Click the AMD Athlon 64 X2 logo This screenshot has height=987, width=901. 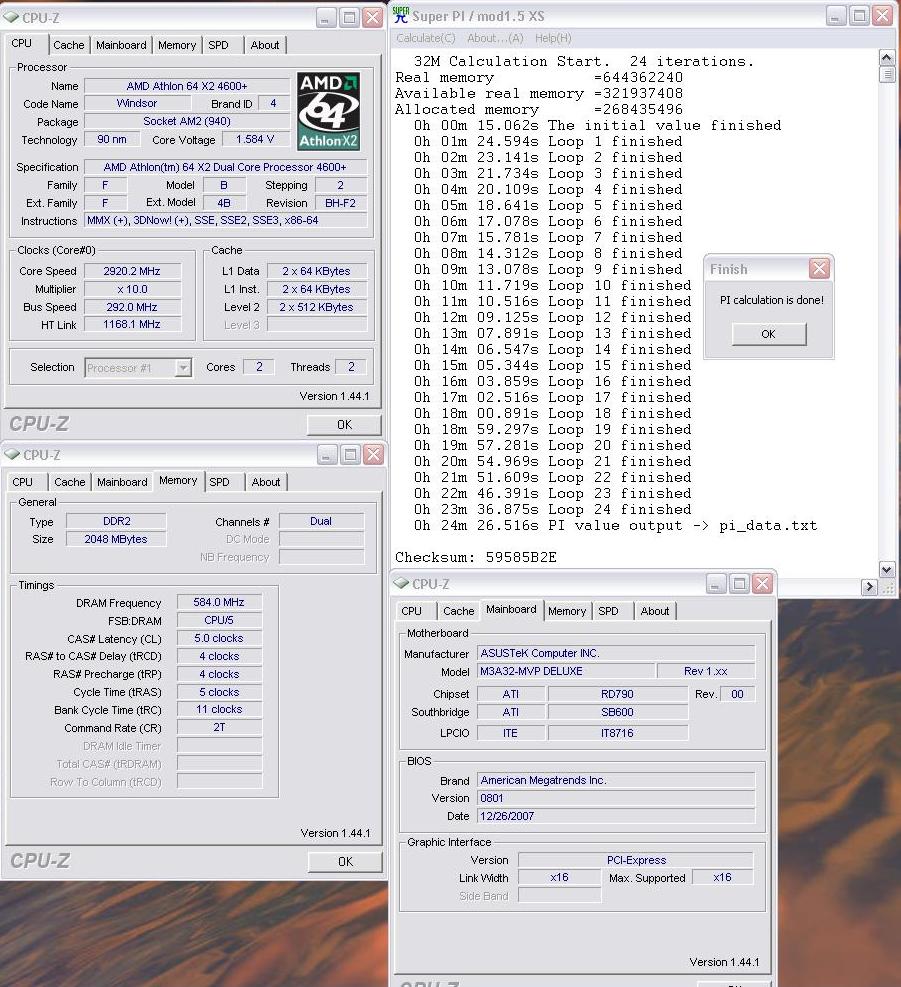pos(328,111)
